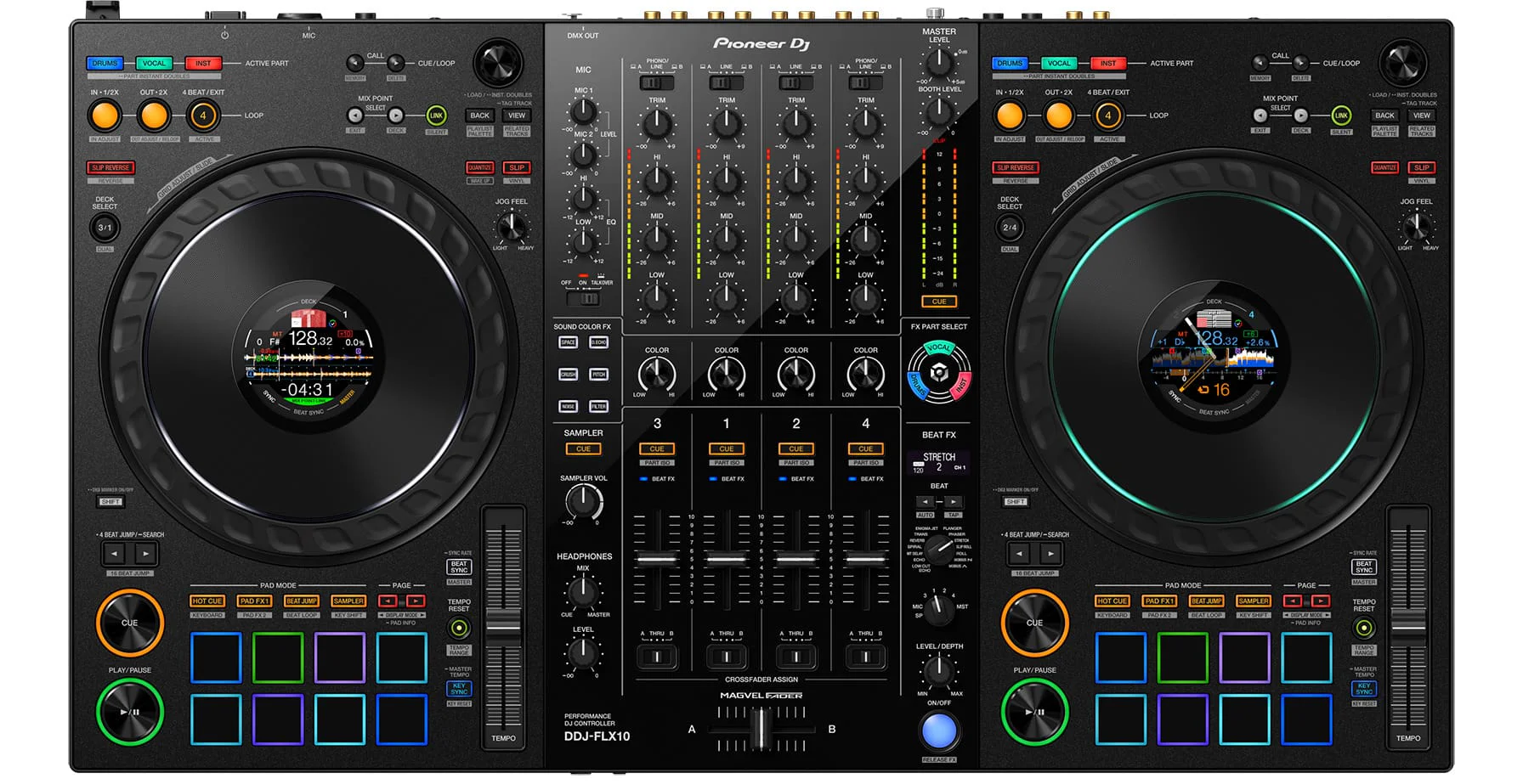Click the mic TALKOVER switch
Screen dimensions: 1523x784
pyautogui.click(x=584, y=299)
